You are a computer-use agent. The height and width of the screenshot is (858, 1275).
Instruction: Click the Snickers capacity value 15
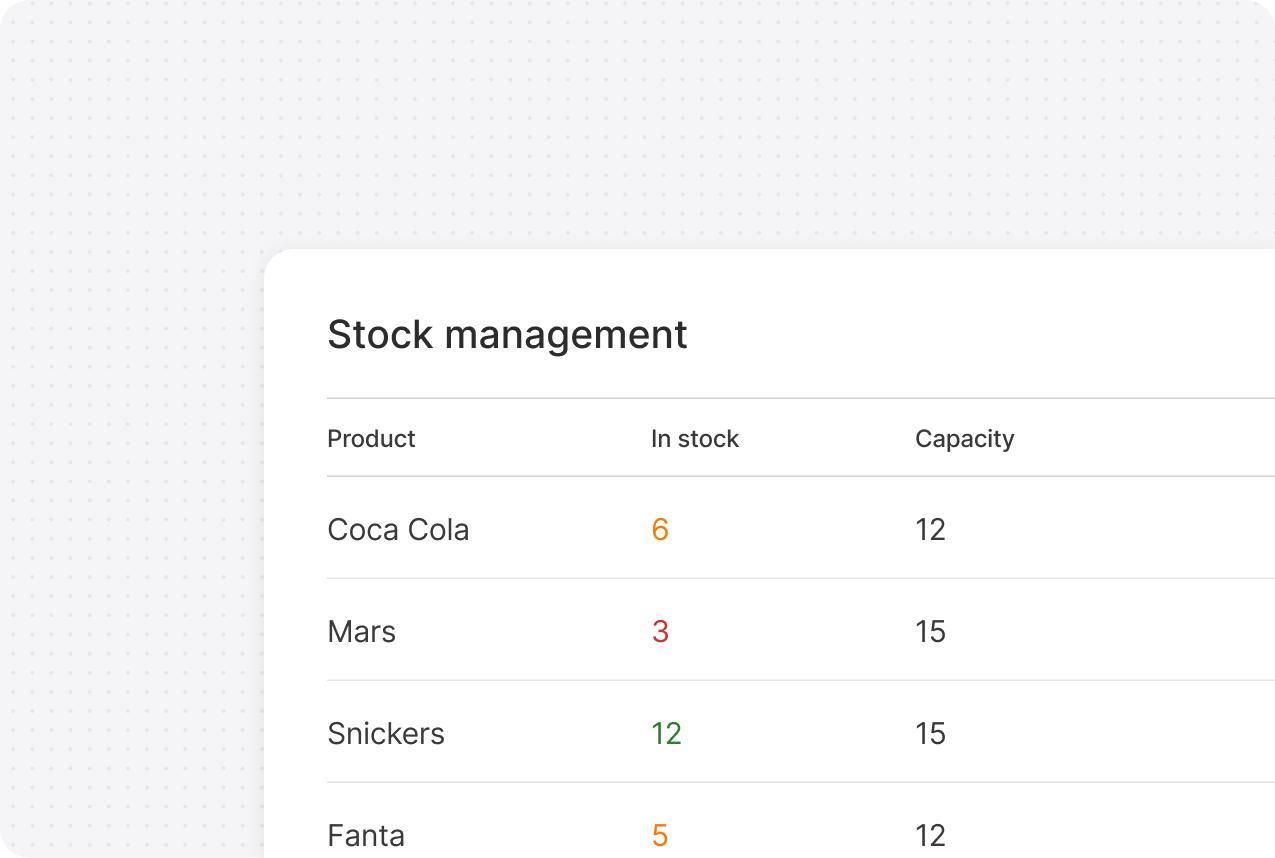(930, 734)
